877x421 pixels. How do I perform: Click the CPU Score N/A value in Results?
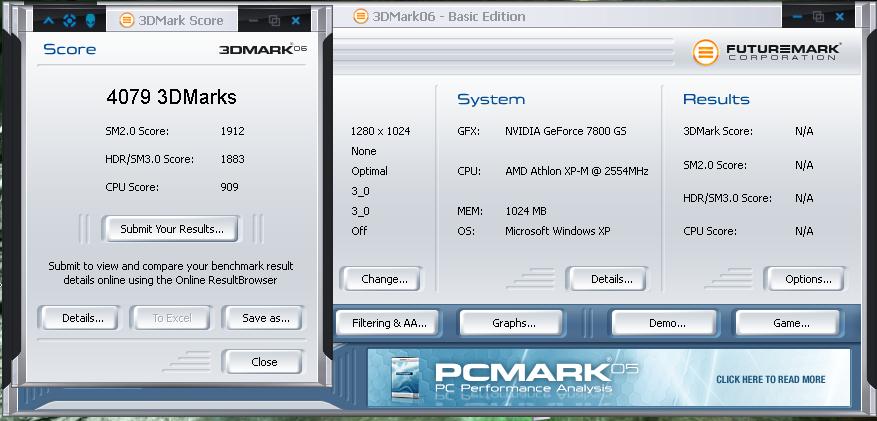tap(804, 231)
